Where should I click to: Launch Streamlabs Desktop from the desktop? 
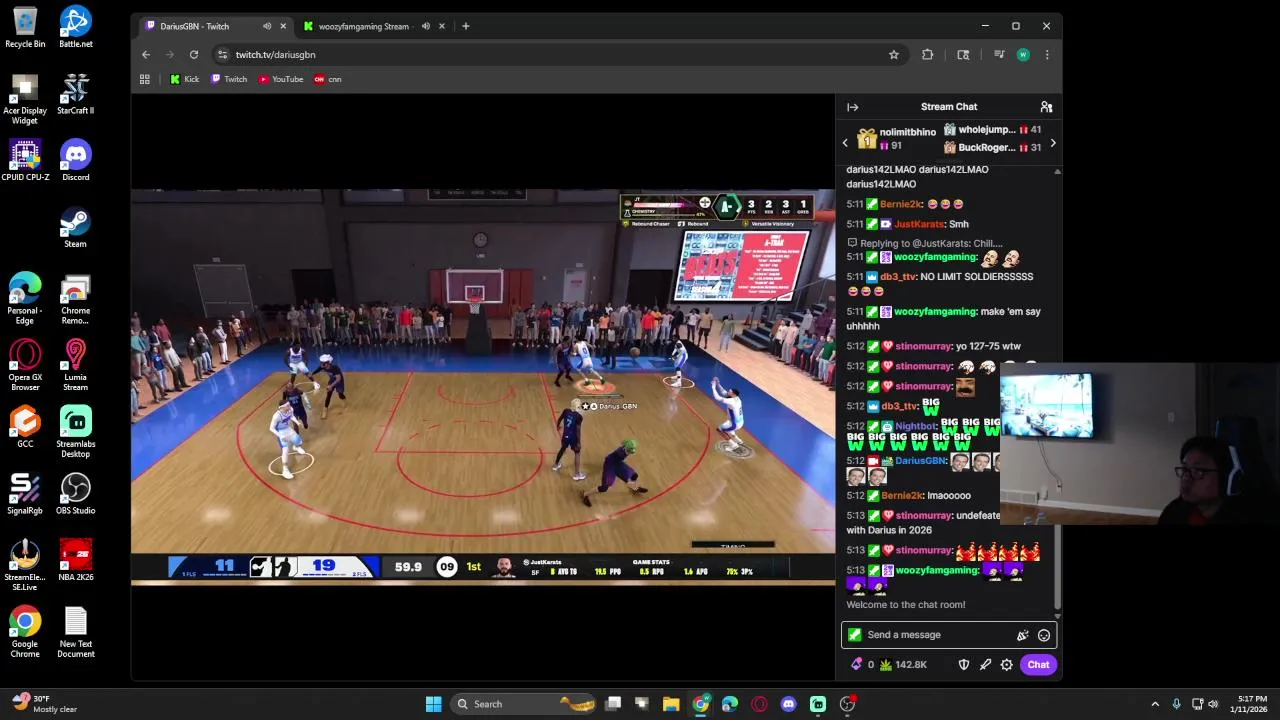(x=76, y=433)
